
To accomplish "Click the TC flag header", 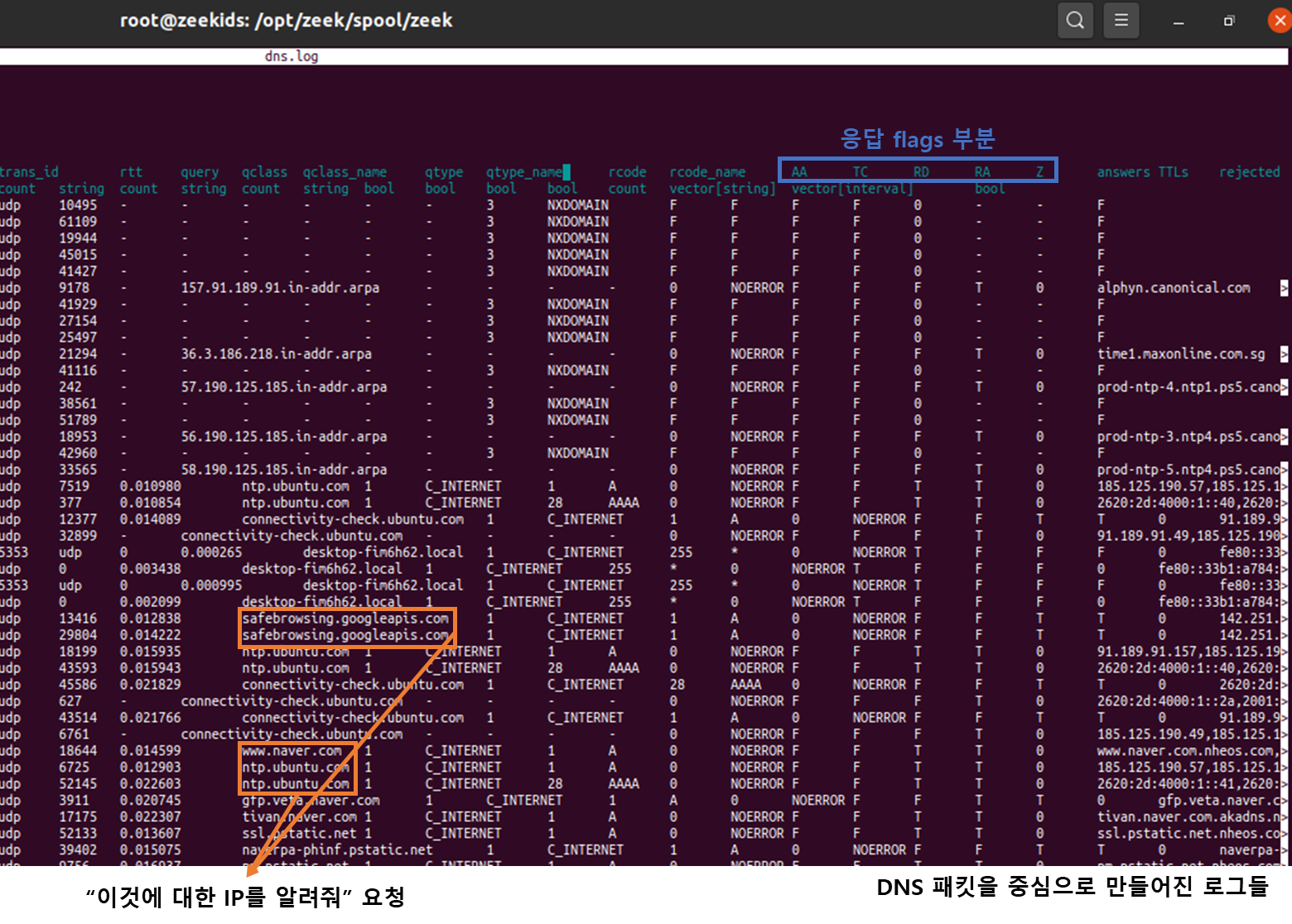I will tap(861, 172).
